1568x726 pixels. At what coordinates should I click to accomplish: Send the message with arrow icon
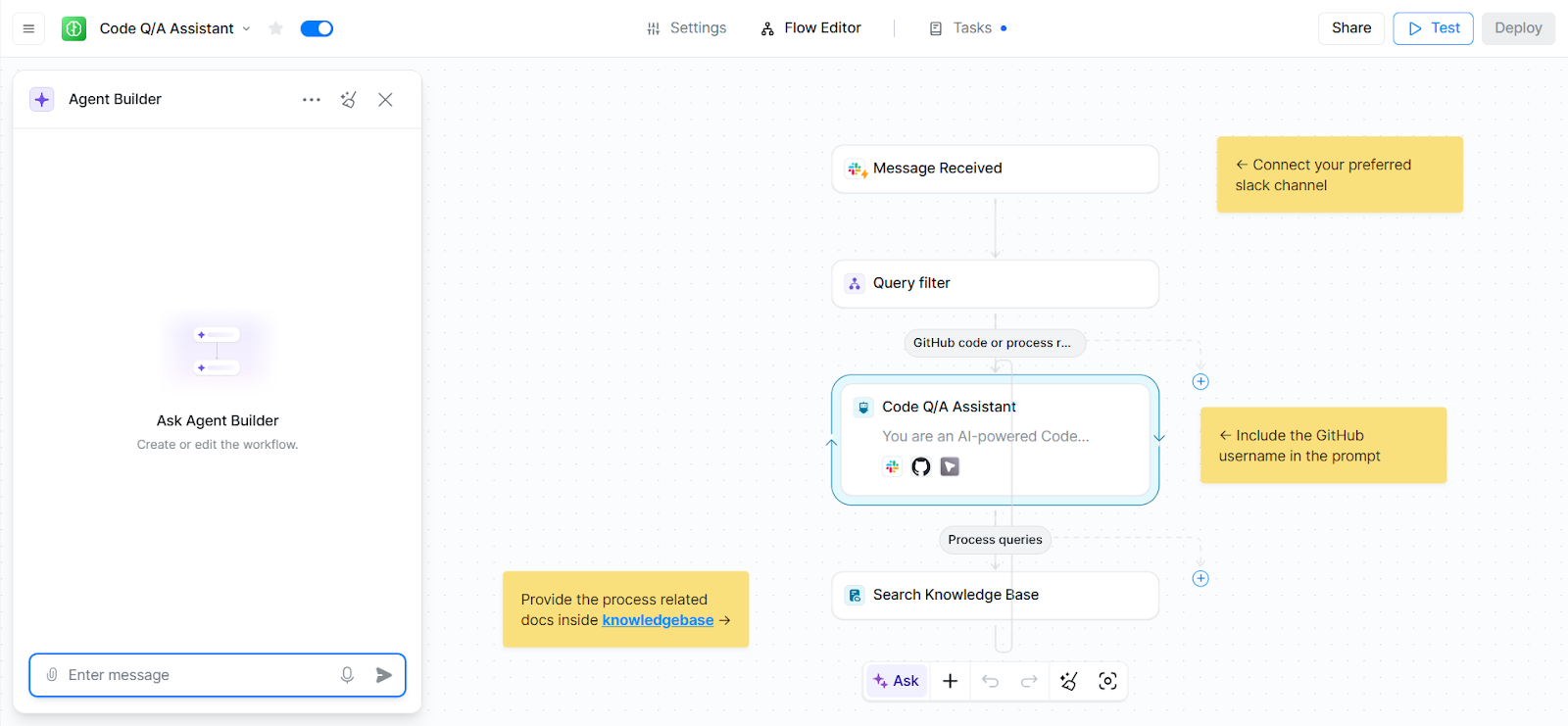click(384, 675)
